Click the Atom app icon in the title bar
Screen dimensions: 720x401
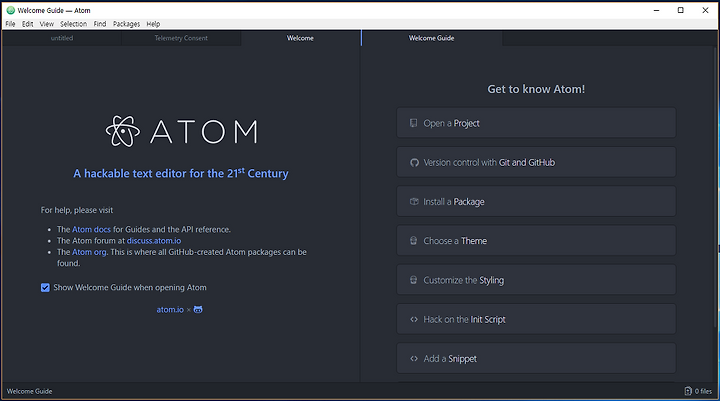(x=11, y=10)
